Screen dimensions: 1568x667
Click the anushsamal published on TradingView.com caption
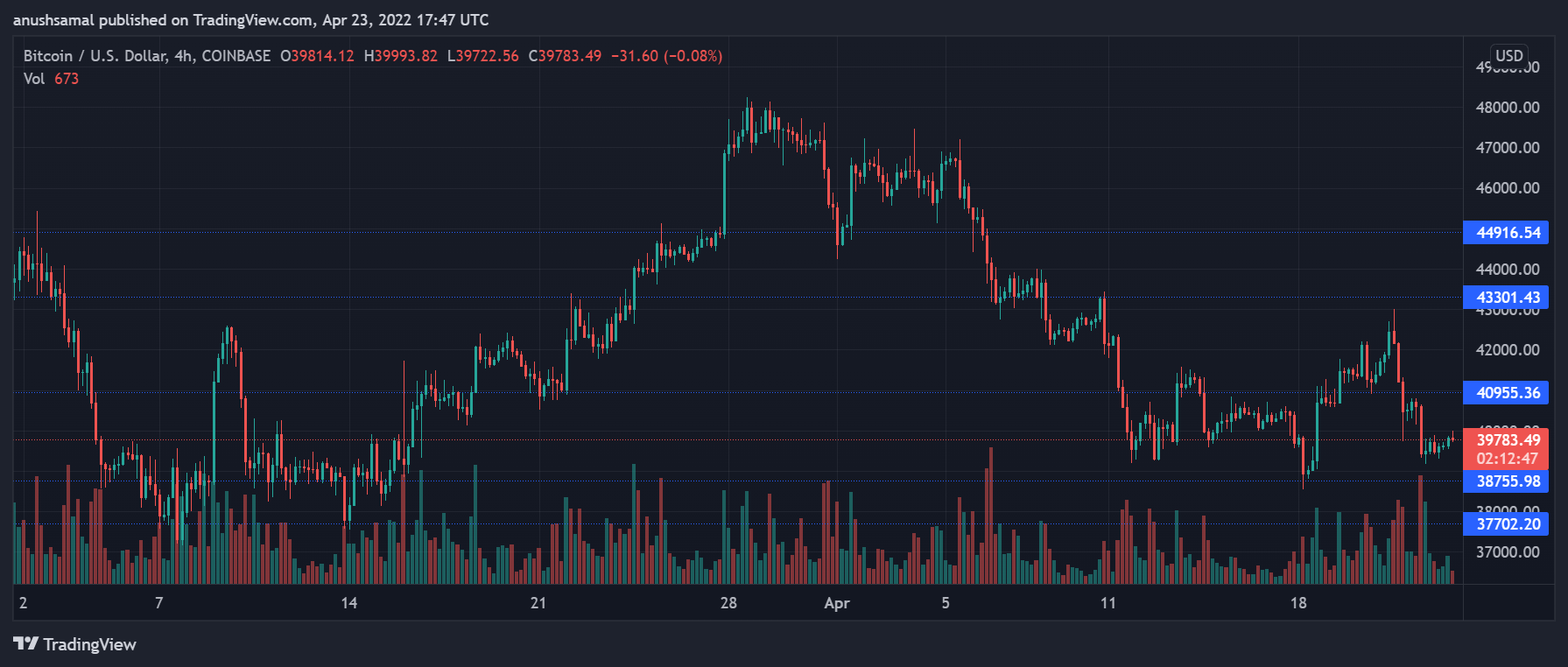pyautogui.click(x=250, y=20)
